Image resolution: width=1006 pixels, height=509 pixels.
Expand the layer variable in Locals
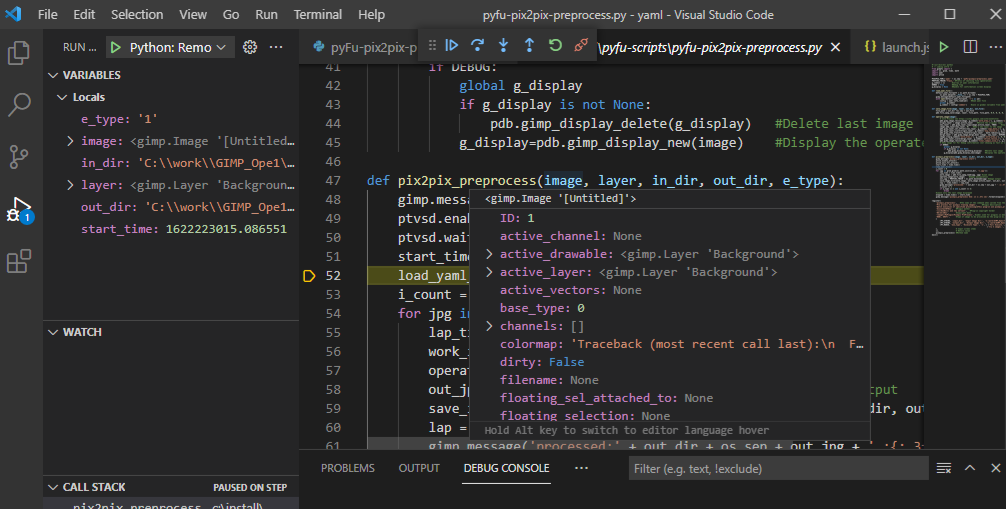(x=70, y=185)
